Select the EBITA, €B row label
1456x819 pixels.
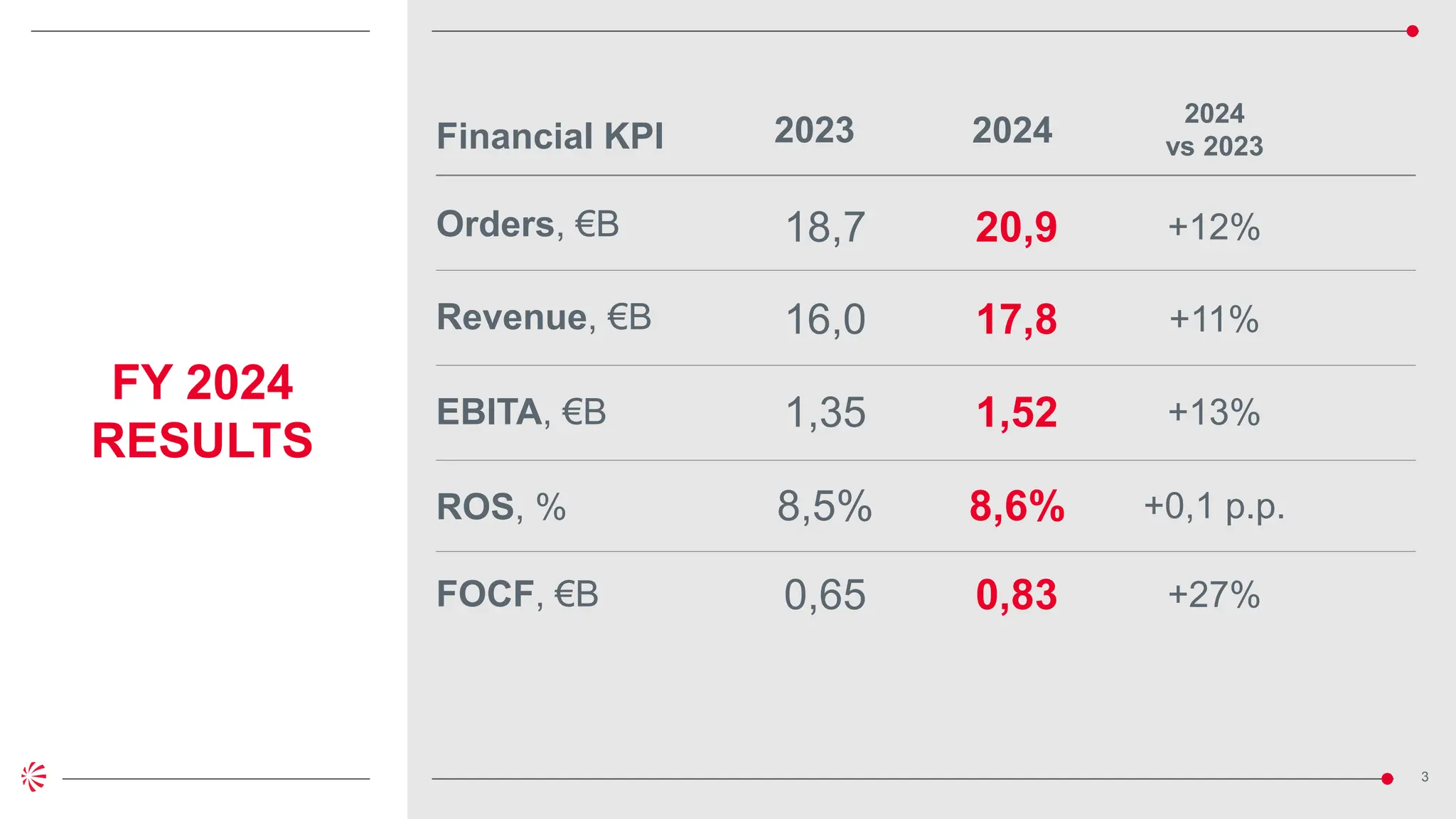[x=521, y=412]
